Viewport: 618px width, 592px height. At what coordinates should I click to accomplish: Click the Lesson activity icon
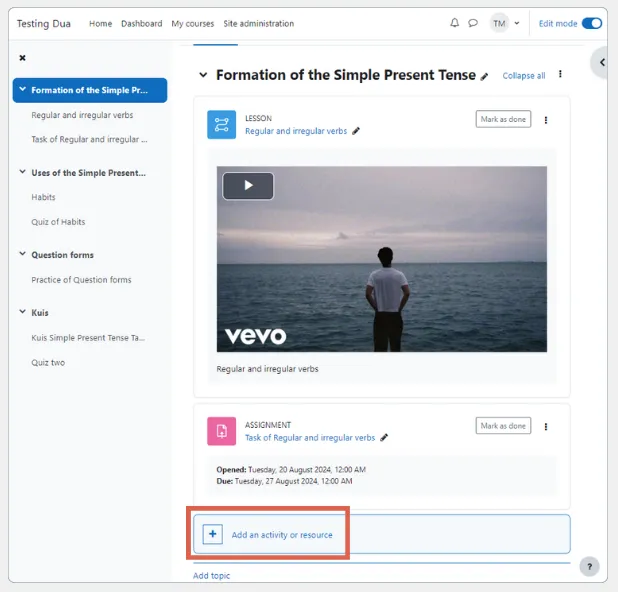tap(222, 125)
